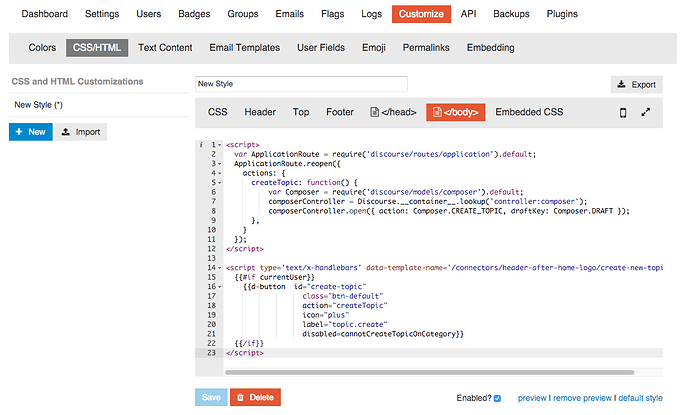Toggle the mobile view phone icon

point(623,113)
